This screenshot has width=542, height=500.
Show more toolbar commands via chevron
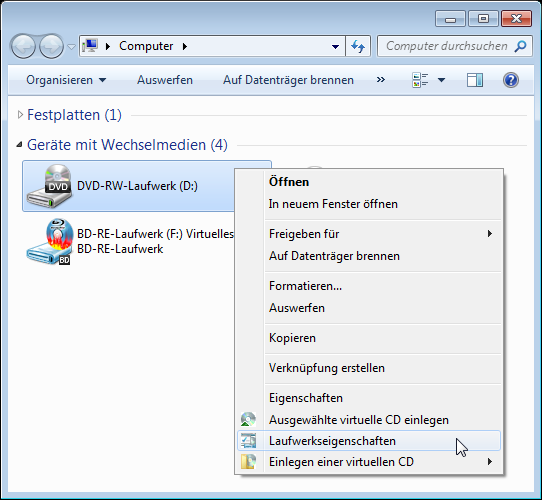tap(381, 80)
